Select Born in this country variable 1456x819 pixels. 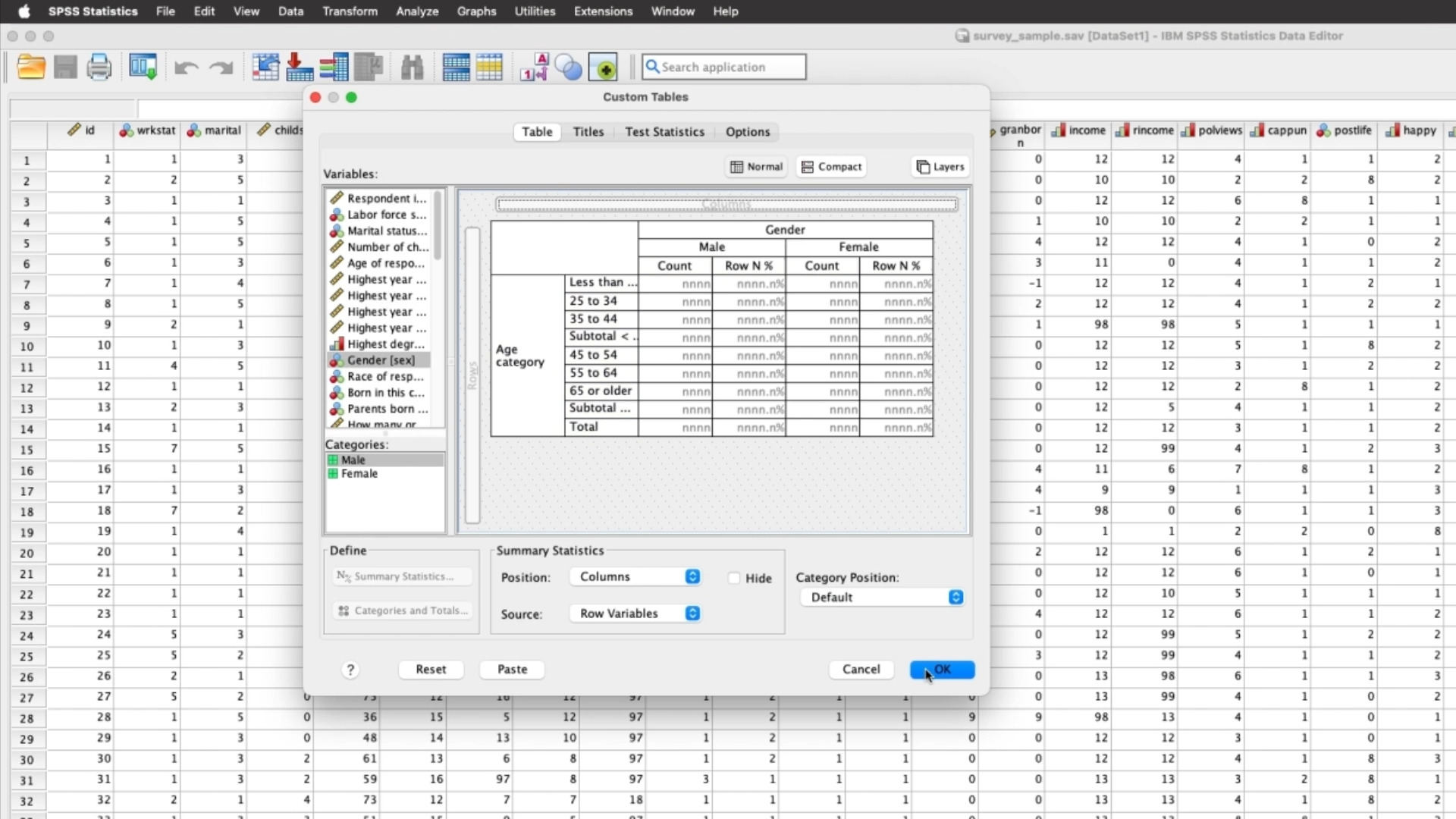point(379,393)
